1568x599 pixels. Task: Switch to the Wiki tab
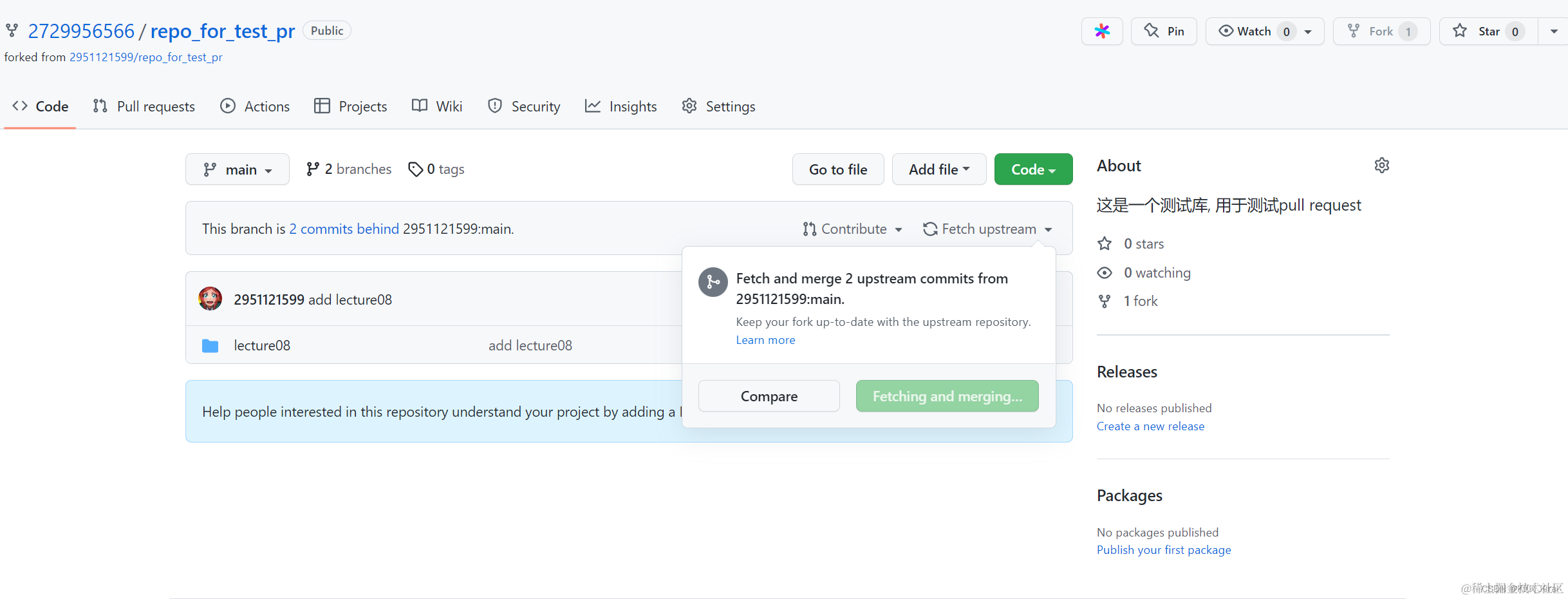tap(437, 106)
